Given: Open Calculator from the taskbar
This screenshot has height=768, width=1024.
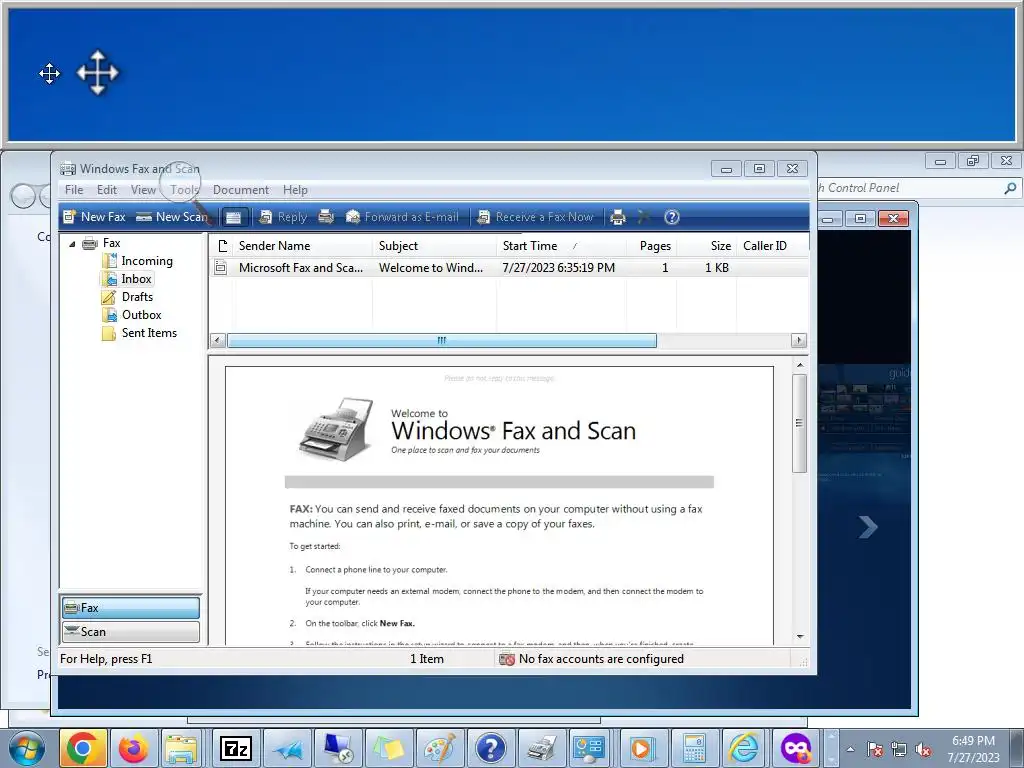Looking at the screenshot, I should point(693,748).
